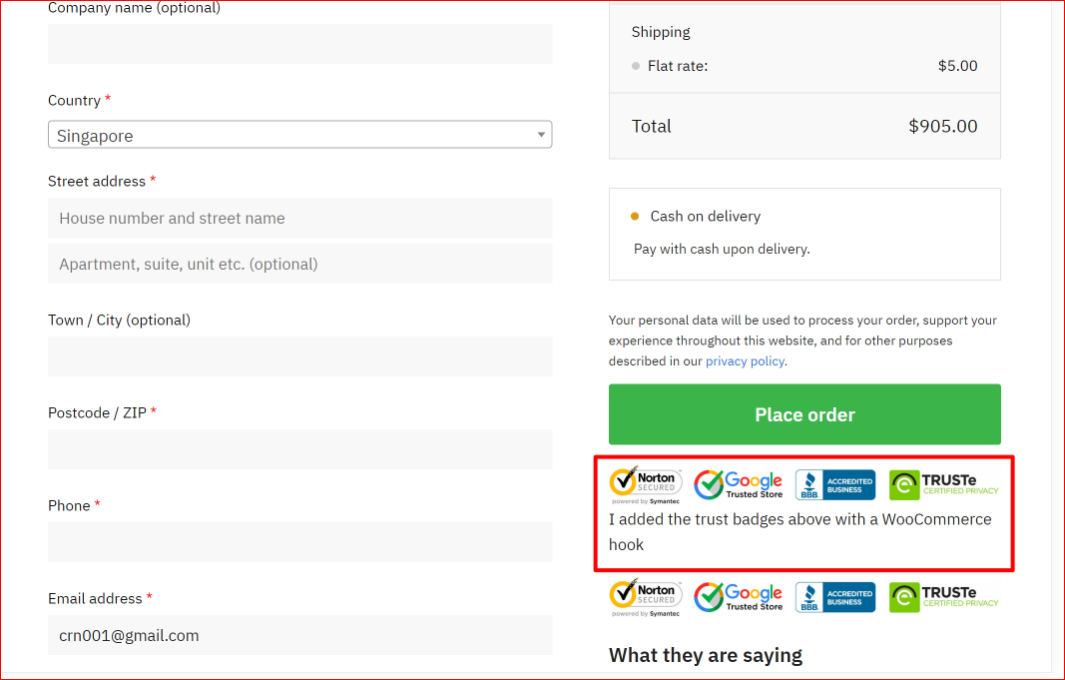Select the Cash on delivery payment option
This screenshot has width=1065, height=680.
[635, 216]
